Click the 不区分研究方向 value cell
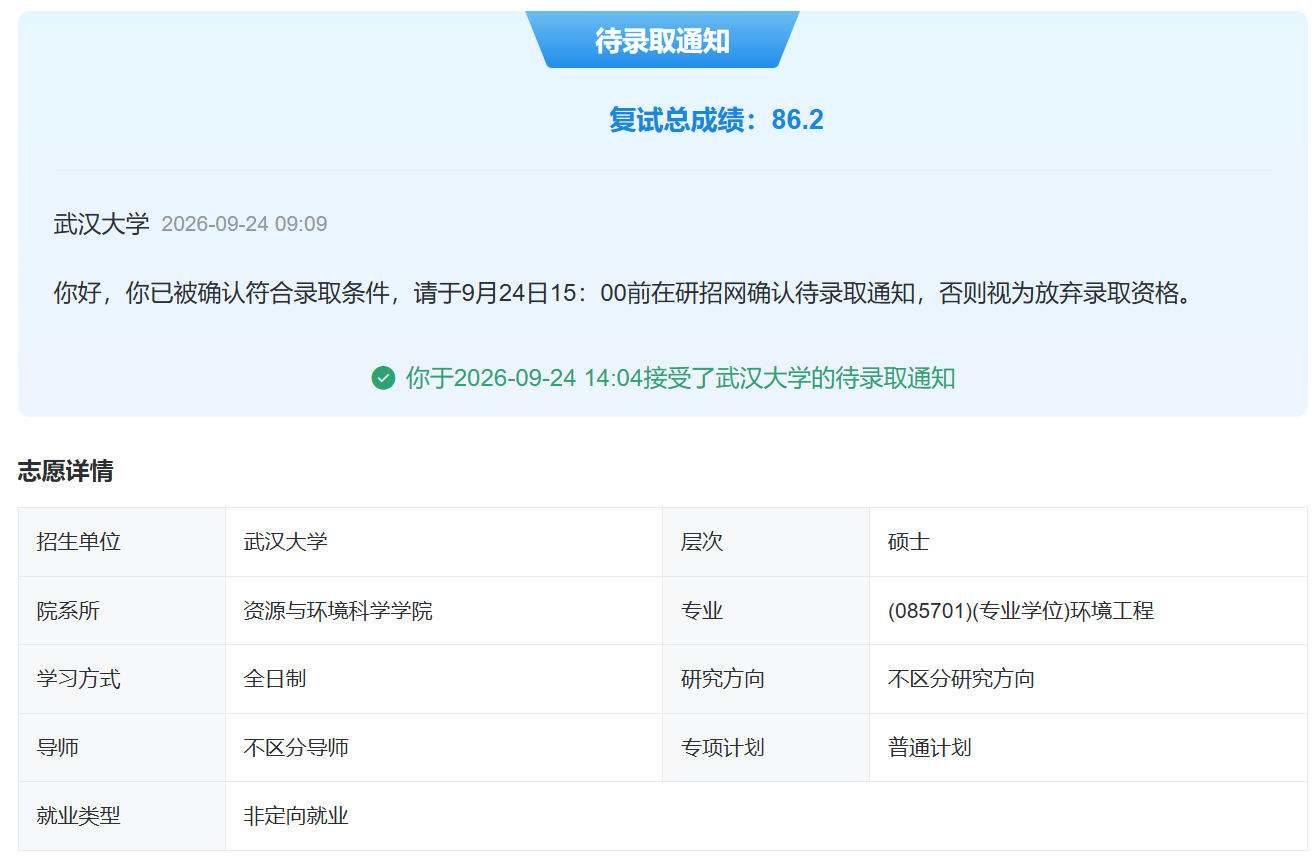The height and width of the screenshot is (859, 1316). 1088,679
